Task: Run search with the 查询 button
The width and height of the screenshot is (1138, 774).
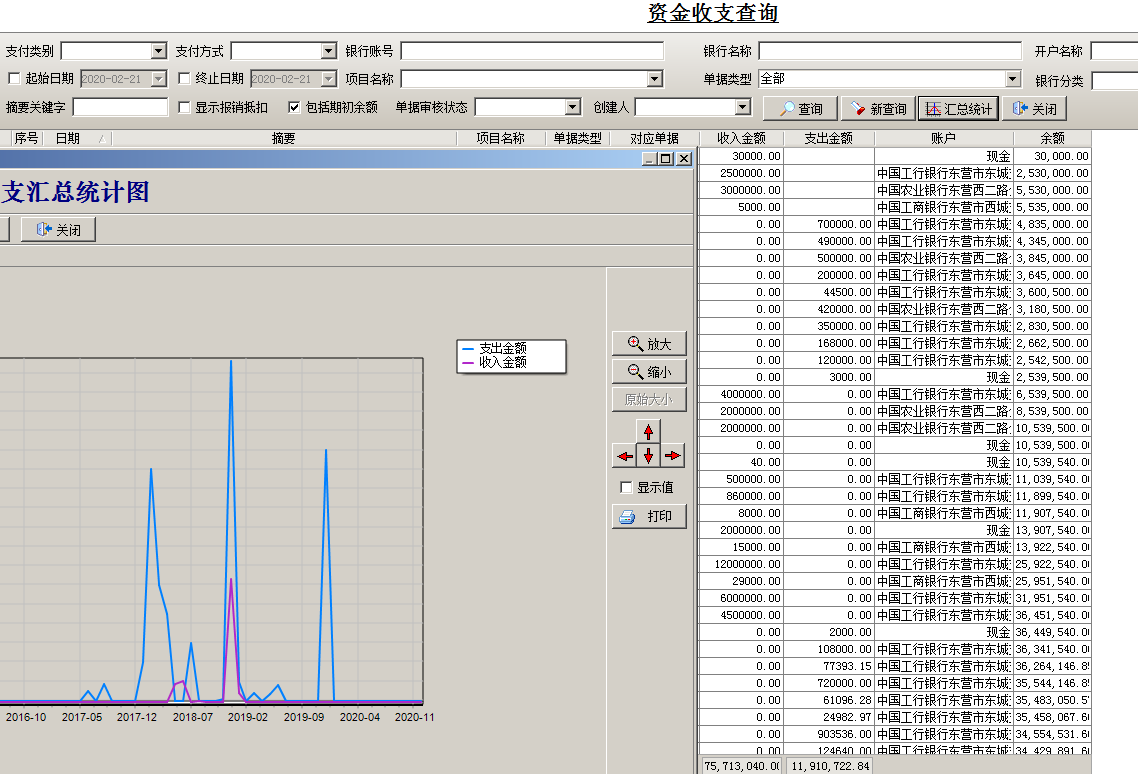Action: click(x=800, y=108)
